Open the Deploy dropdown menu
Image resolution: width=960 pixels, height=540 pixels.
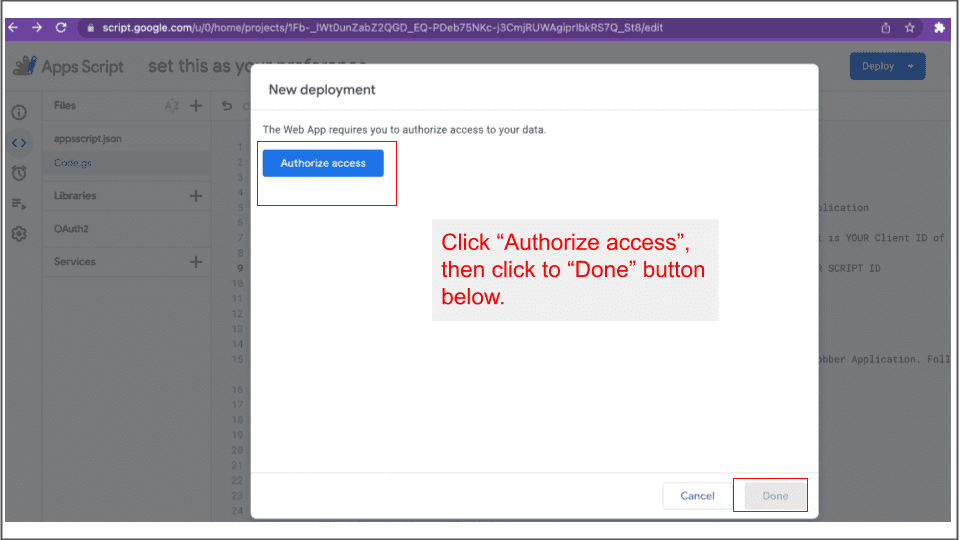887,67
